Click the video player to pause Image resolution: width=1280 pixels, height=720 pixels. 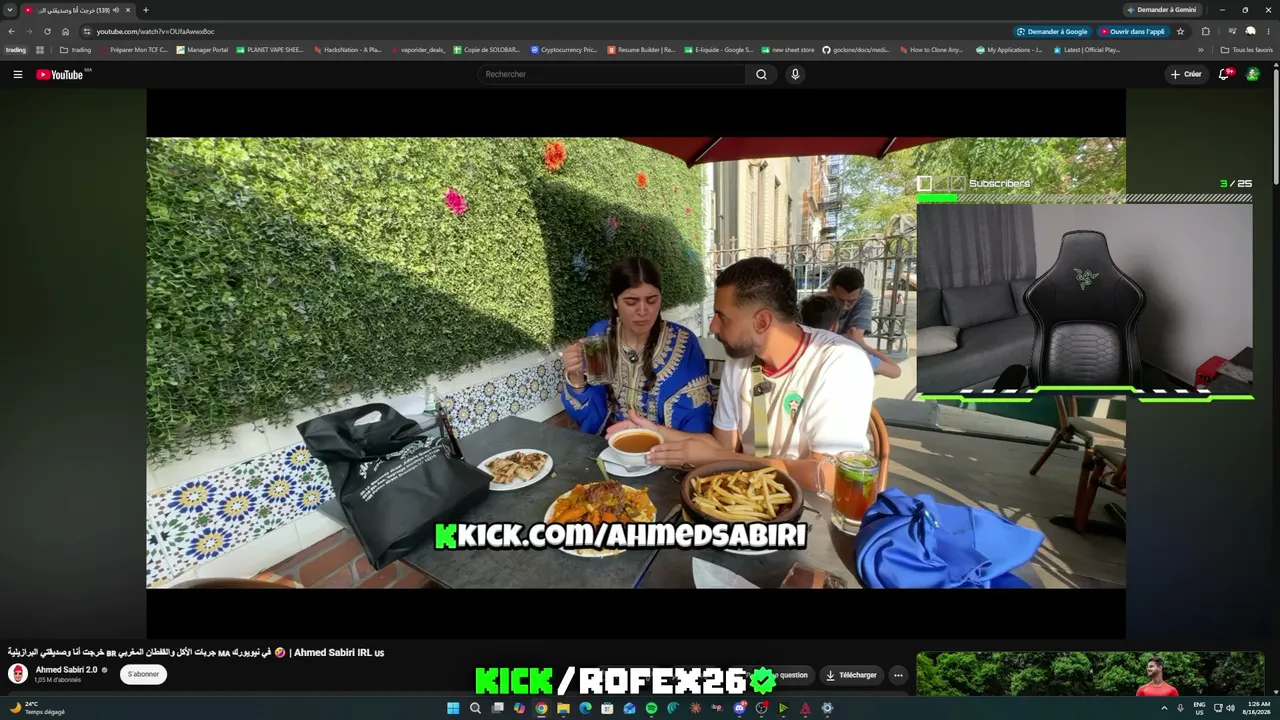coord(636,363)
